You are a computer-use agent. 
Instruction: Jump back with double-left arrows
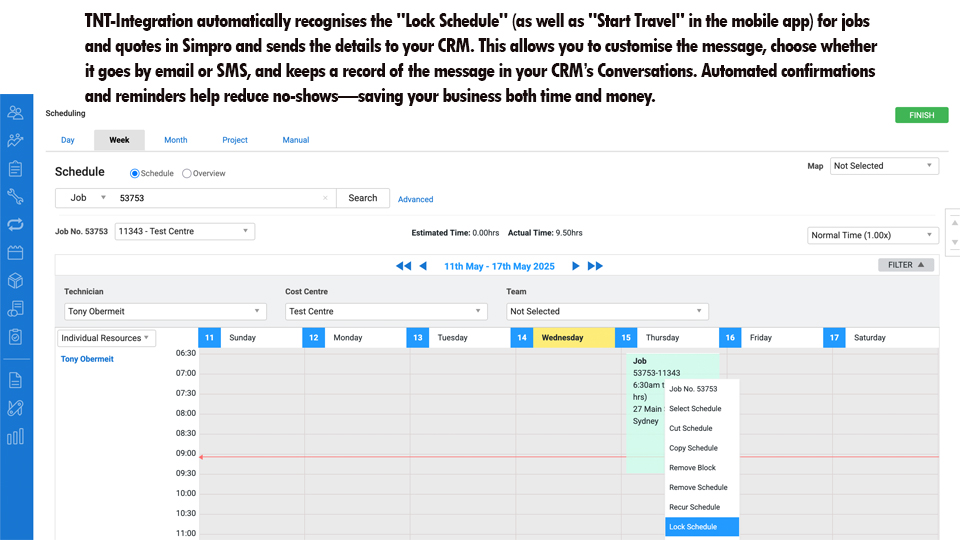403,266
